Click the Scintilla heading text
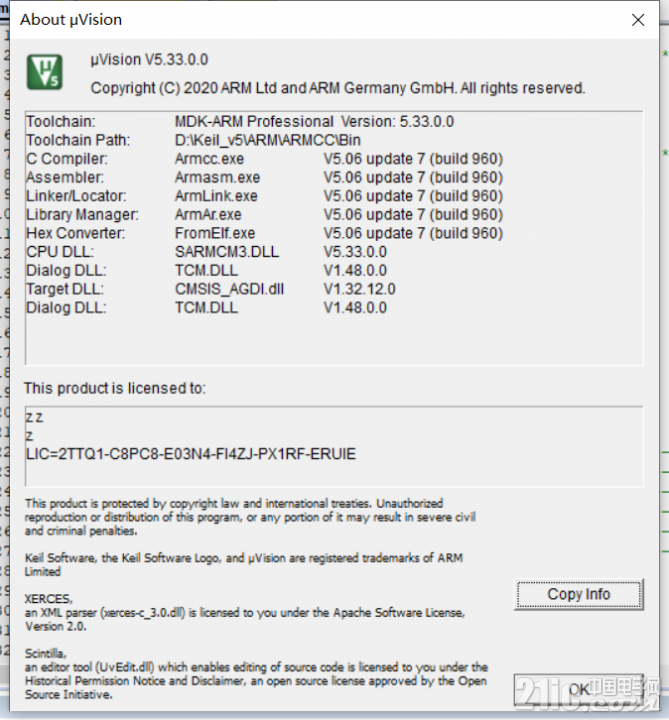Image resolution: width=669 pixels, height=720 pixels. point(45,653)
